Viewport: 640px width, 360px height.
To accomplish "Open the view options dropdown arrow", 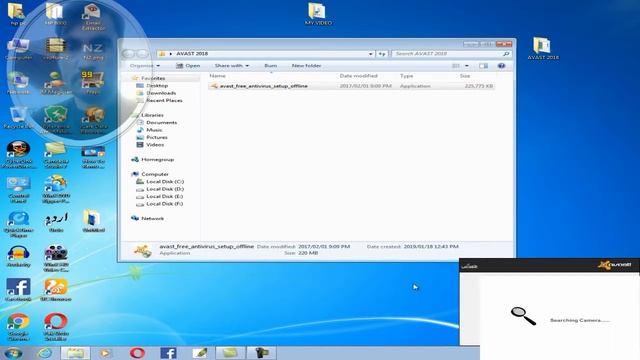I will (x=467, y=66).
